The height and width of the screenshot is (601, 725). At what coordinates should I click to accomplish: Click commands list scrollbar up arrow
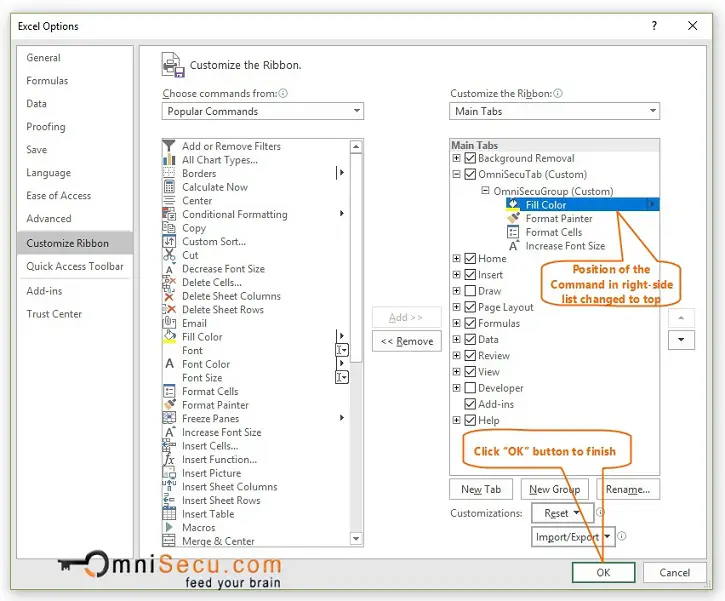356,147
